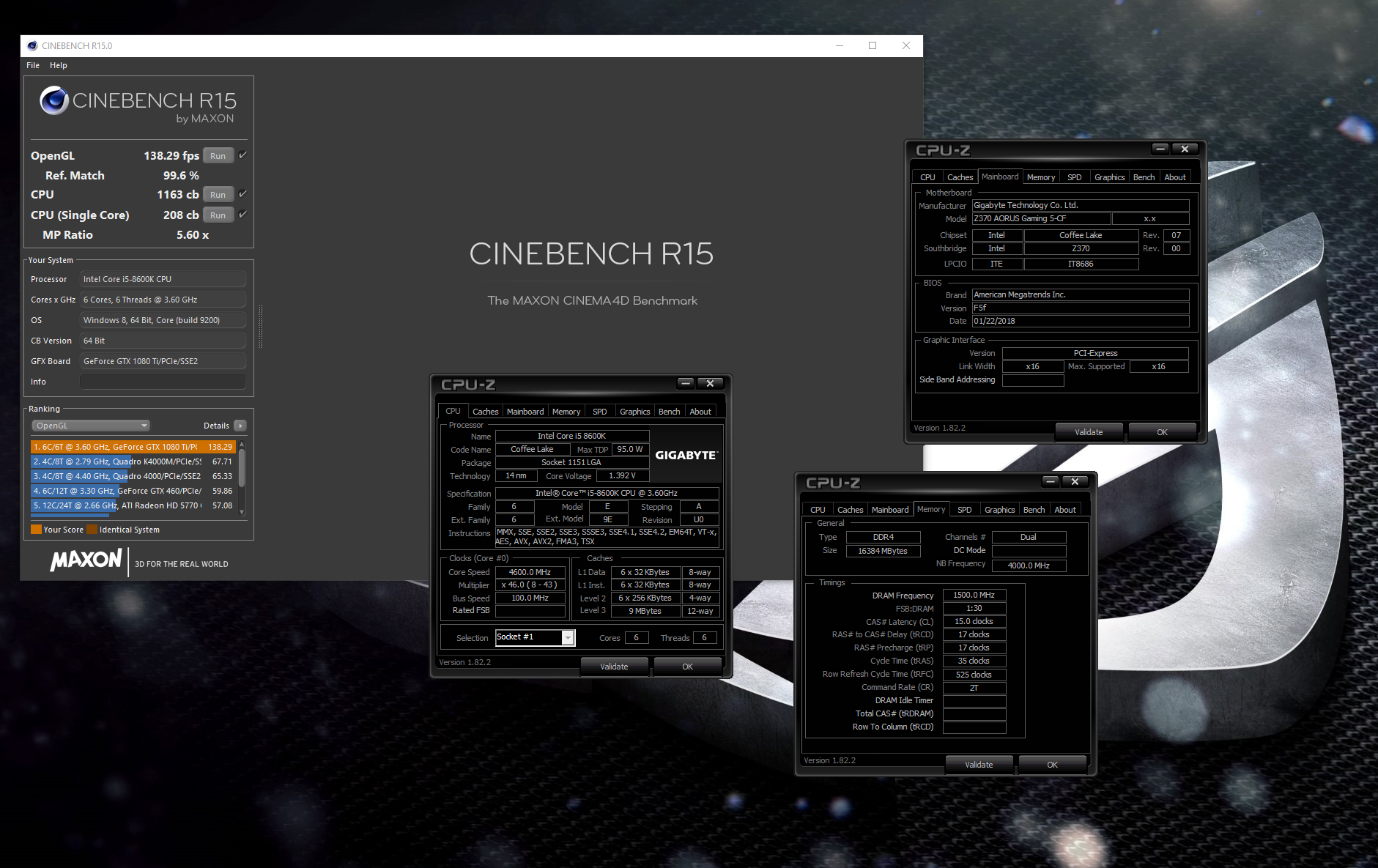Click Validate in CPU-Z Mainboard window
1378x868 pixels.
tap(1089, 432)
